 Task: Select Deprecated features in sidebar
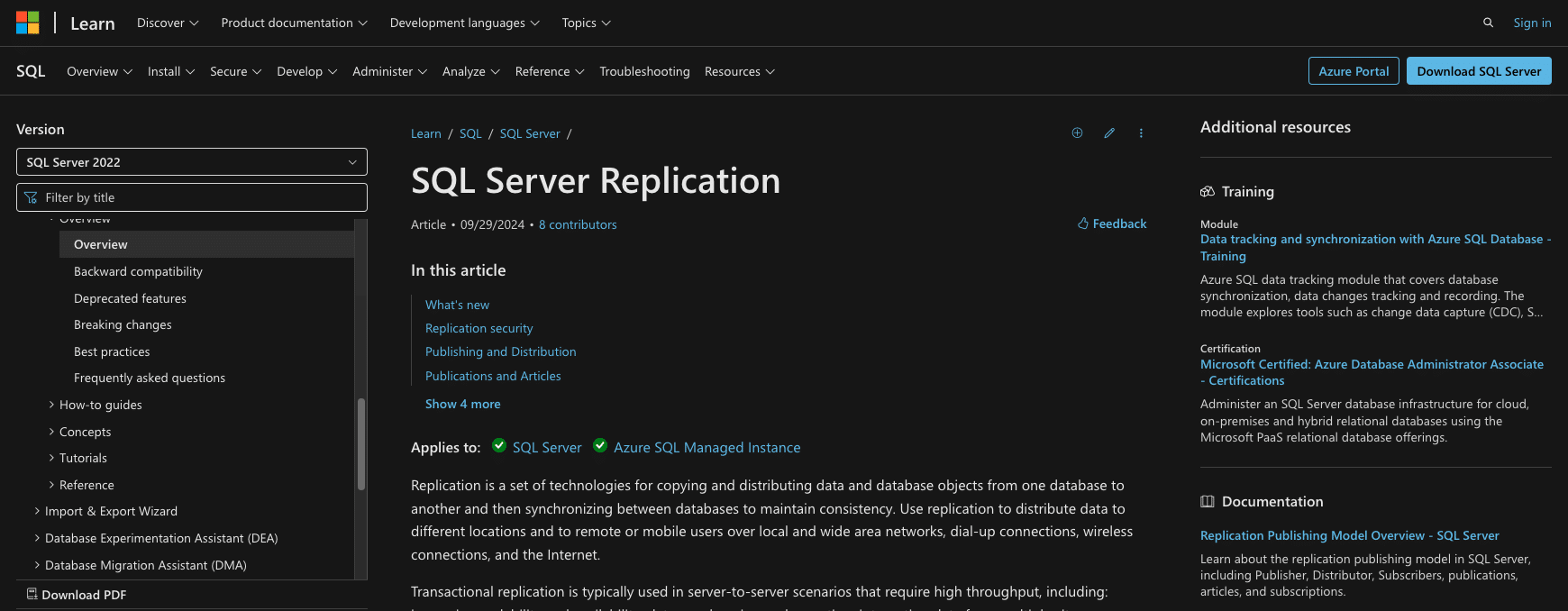coord(130,298)
